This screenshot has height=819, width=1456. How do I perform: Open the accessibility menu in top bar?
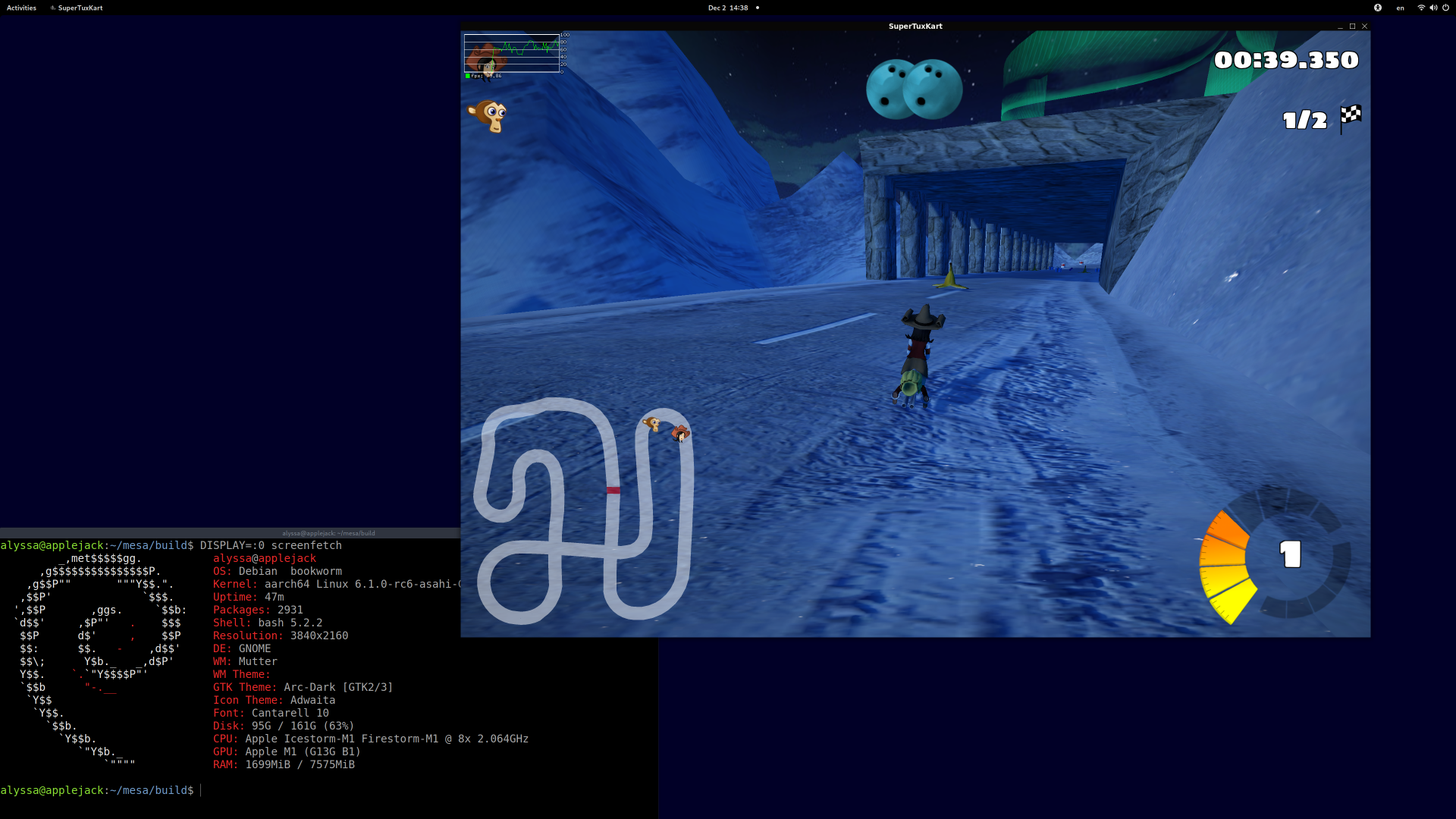click(1378, 8)
